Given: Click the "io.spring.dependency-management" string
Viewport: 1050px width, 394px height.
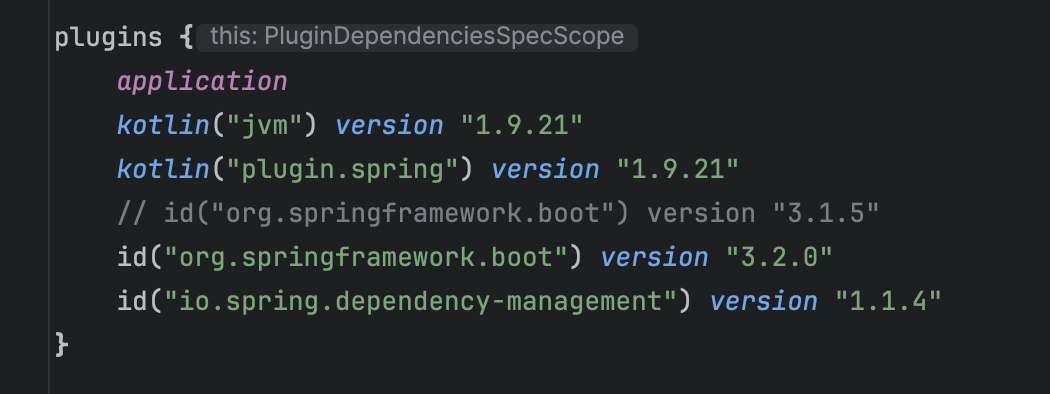Looking at the screenshot, I should (421, 302).
